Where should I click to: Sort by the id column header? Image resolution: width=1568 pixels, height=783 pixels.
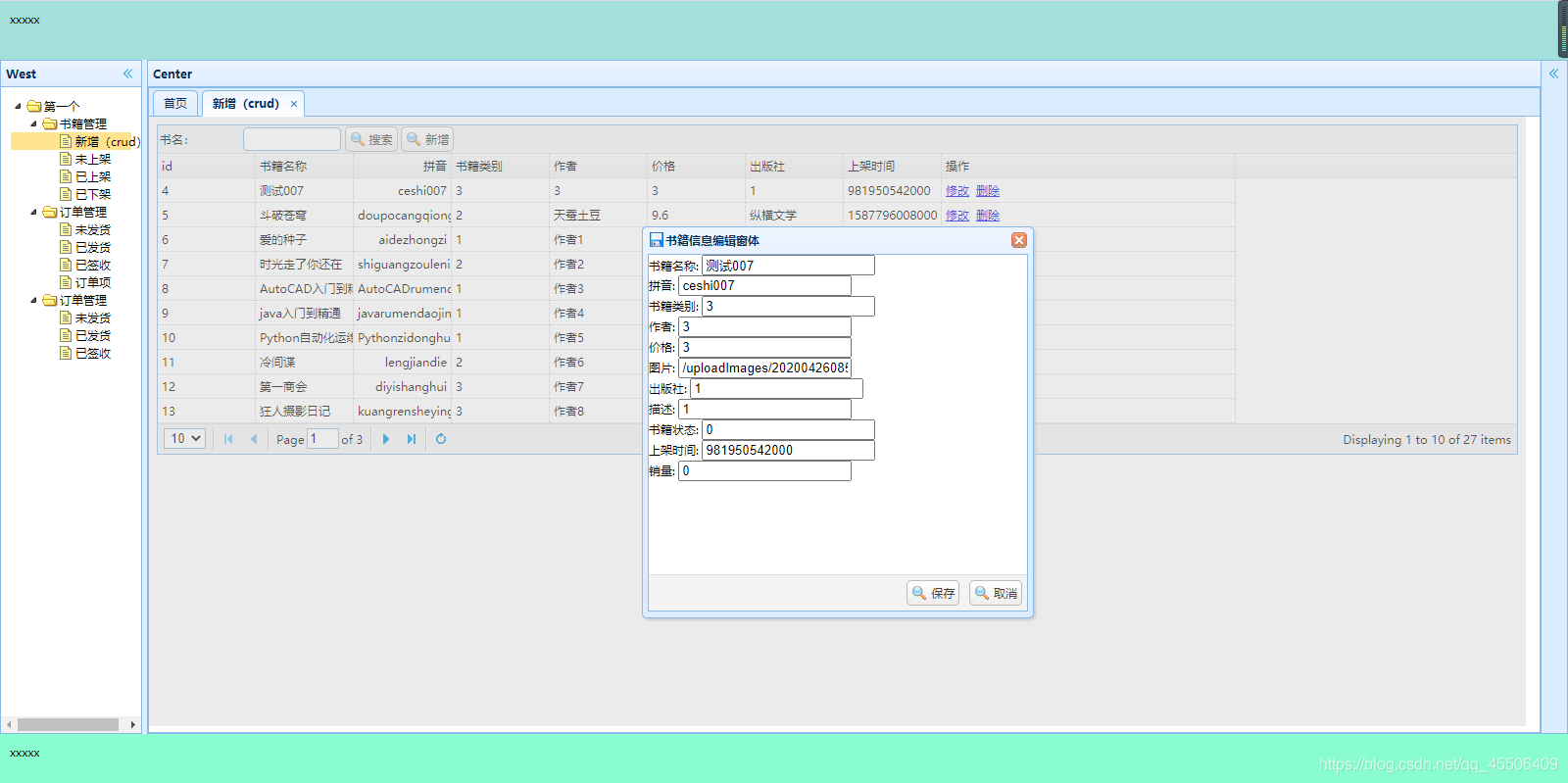click(206, 166)
